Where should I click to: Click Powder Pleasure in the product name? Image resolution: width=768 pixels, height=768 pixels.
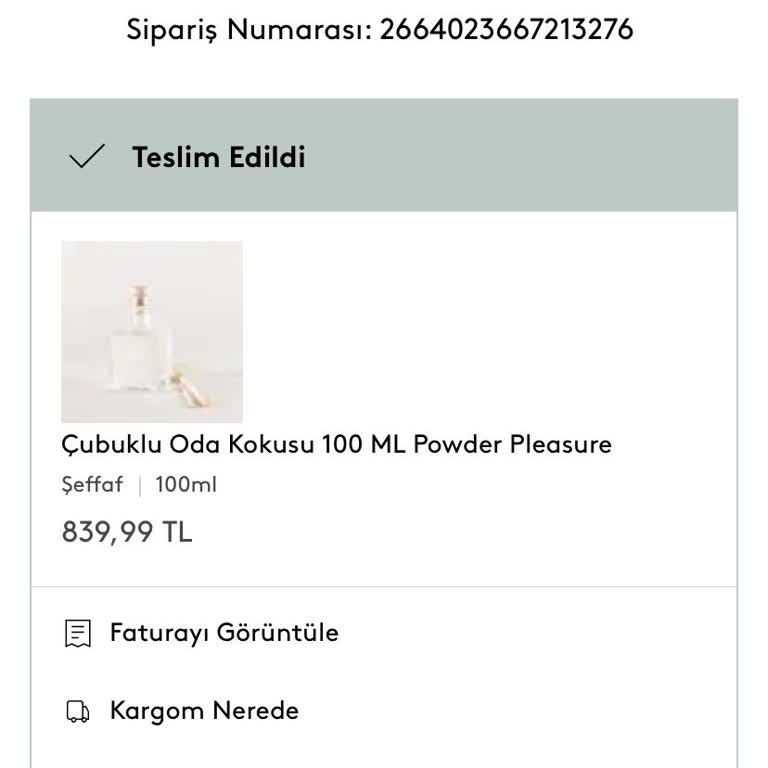[x=512, y=444]
